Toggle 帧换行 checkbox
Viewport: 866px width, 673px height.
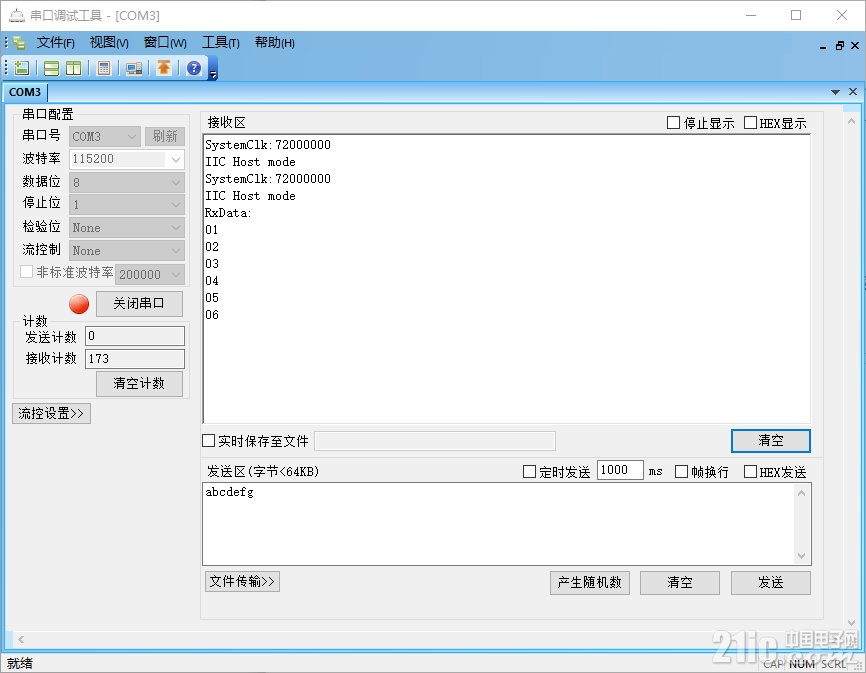[x=681, y=471]
